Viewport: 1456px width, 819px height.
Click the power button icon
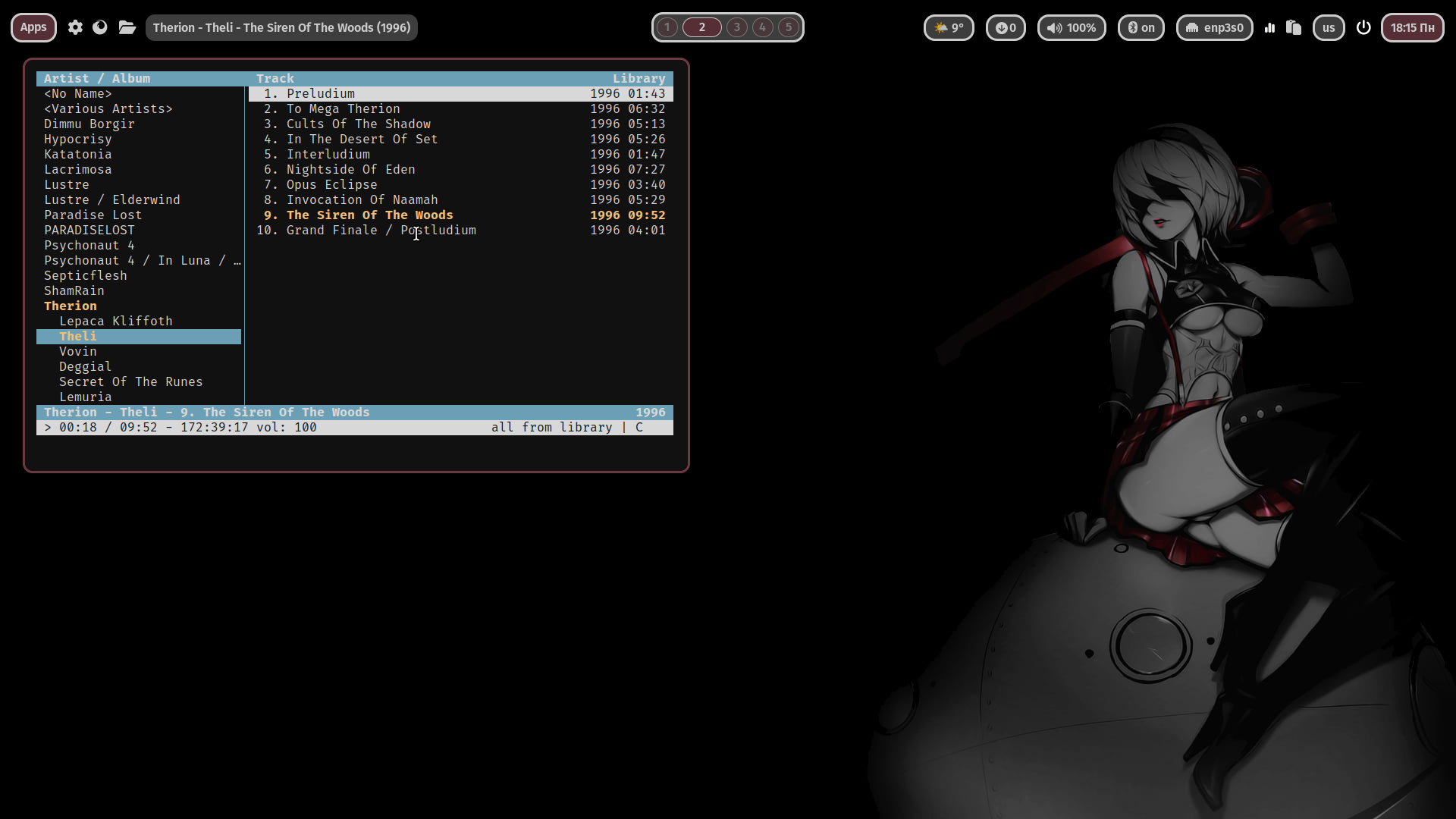(x=1363, y=27)
